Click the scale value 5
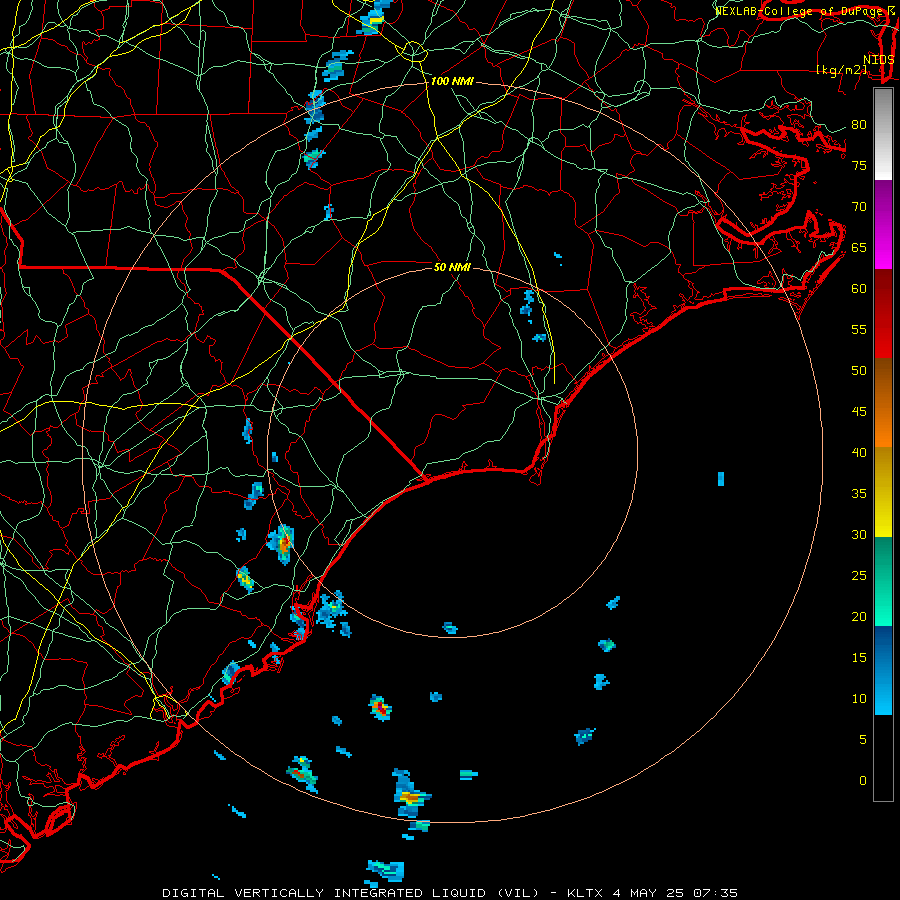900x900 pixels. pyautogui.click(x=863, y=740)
